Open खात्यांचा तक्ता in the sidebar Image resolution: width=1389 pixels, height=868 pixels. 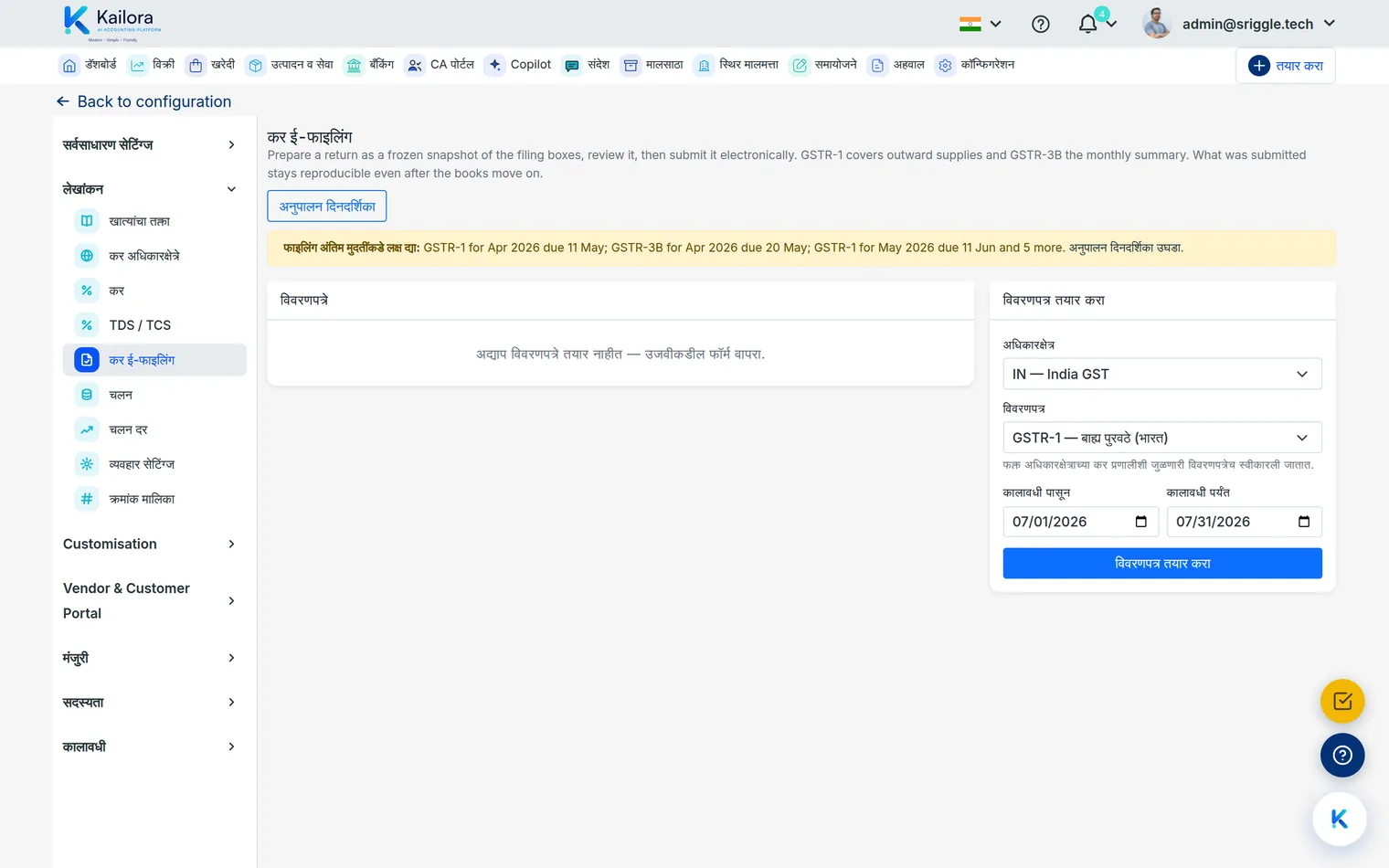(x=154, y=221)
